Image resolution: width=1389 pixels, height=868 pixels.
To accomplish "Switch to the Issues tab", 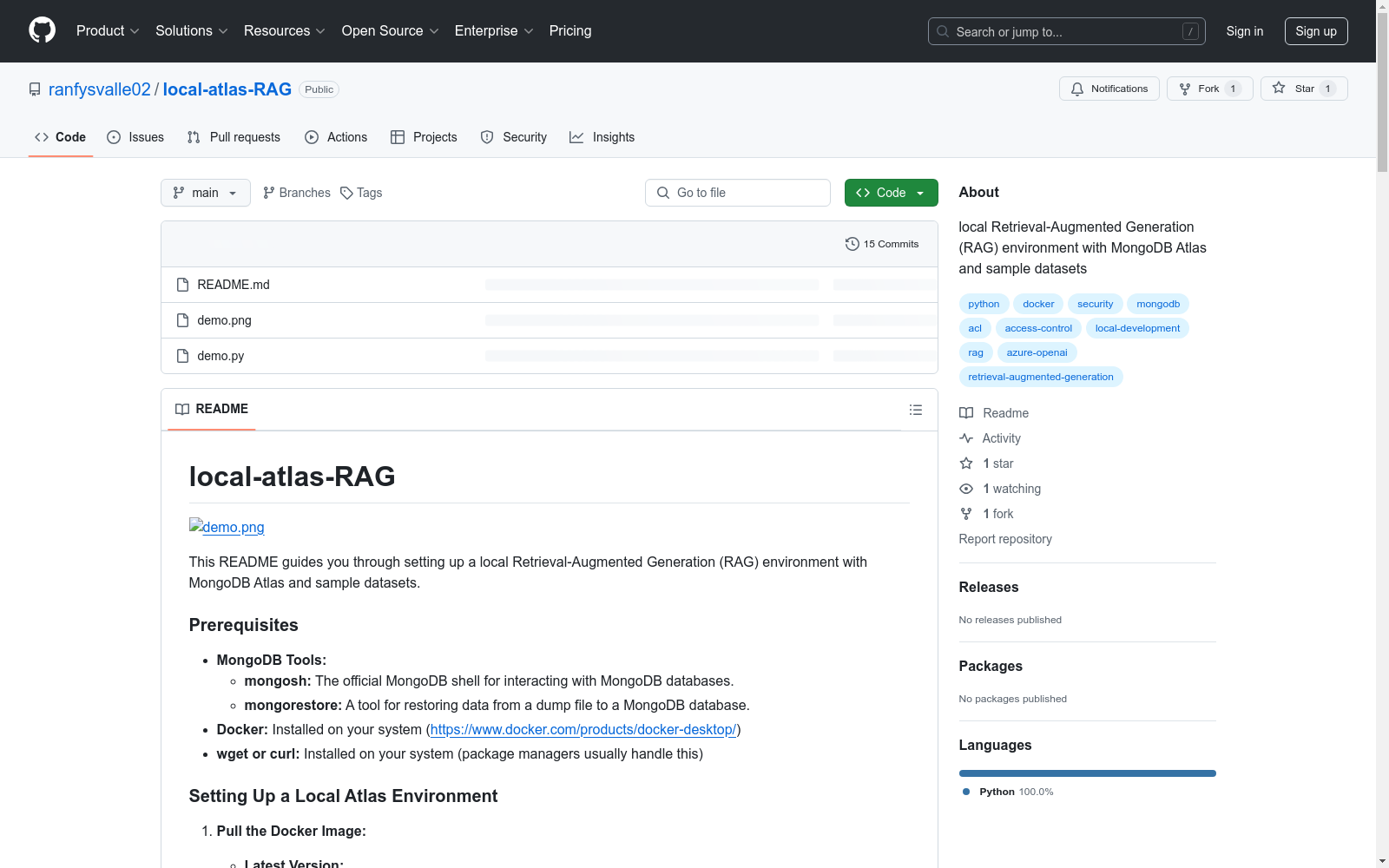I will [x=135, y=137].
